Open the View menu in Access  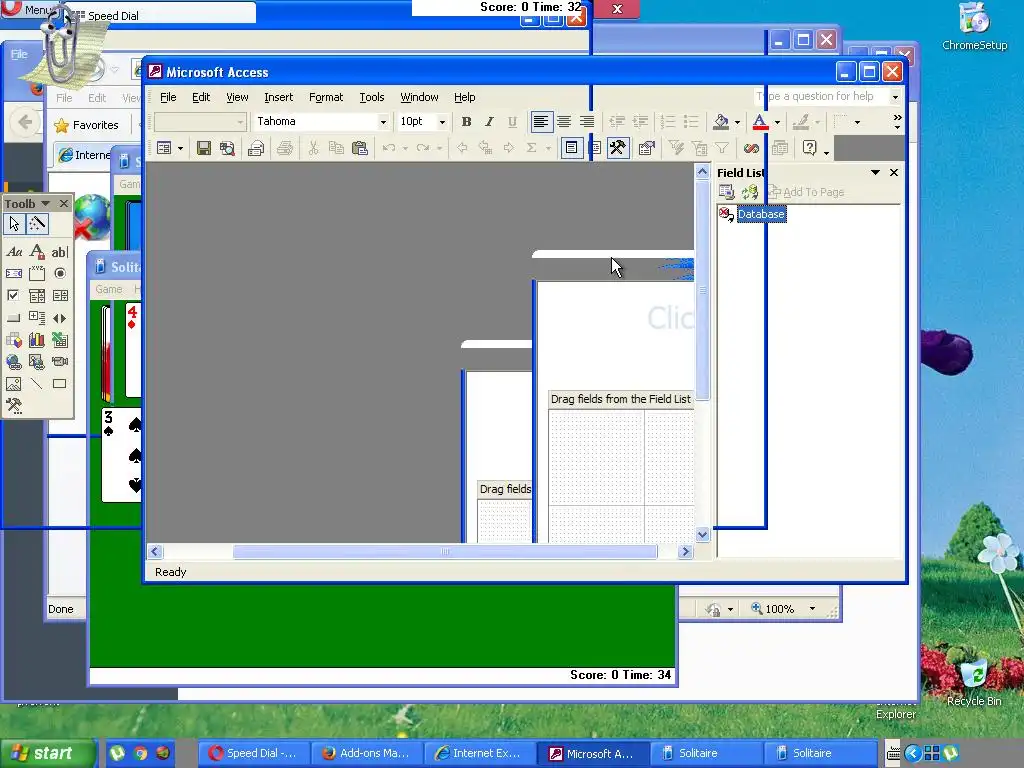(237, 97)
